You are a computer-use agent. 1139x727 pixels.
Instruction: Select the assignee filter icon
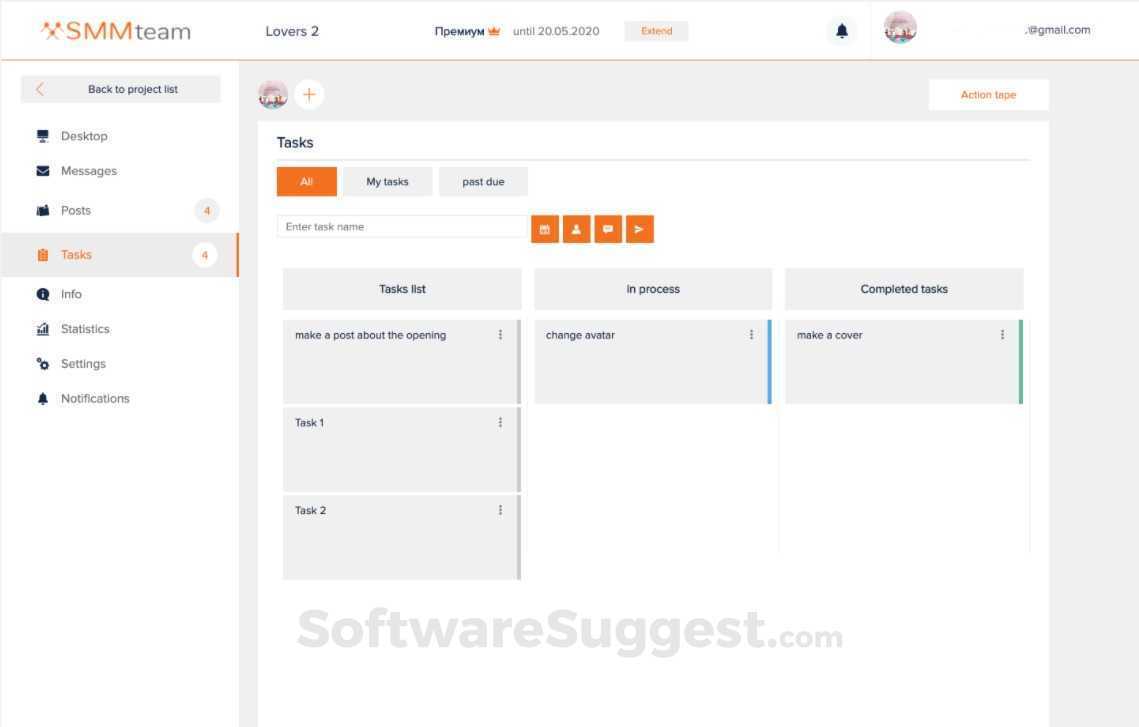point(576,229)
